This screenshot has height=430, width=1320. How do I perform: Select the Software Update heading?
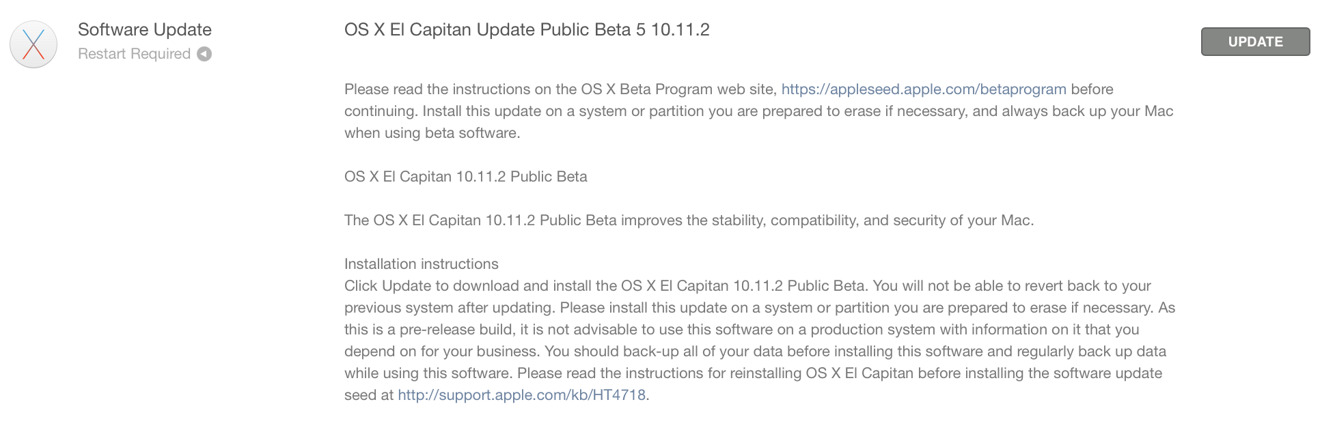click(x=145, y=29)
